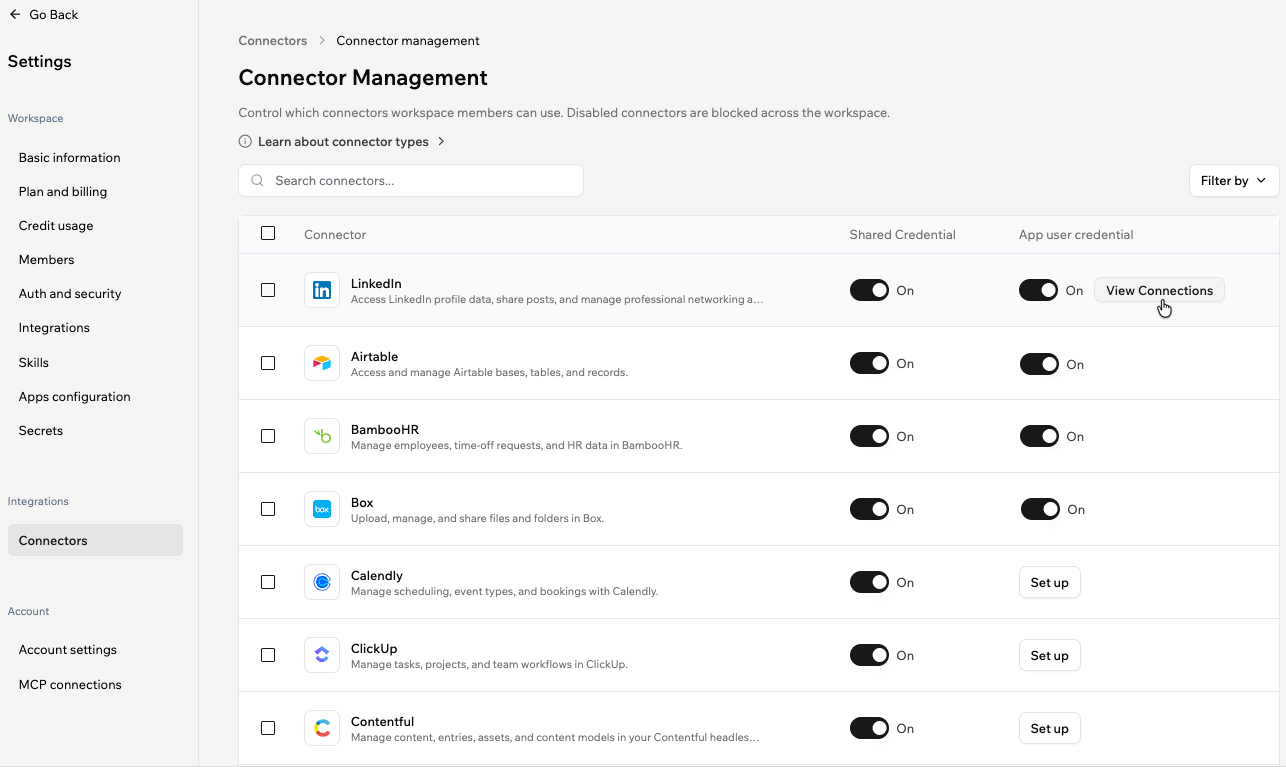
Task: Select Connectors in the sidebar
Action: pyautogui.click(x=95, y=540)
